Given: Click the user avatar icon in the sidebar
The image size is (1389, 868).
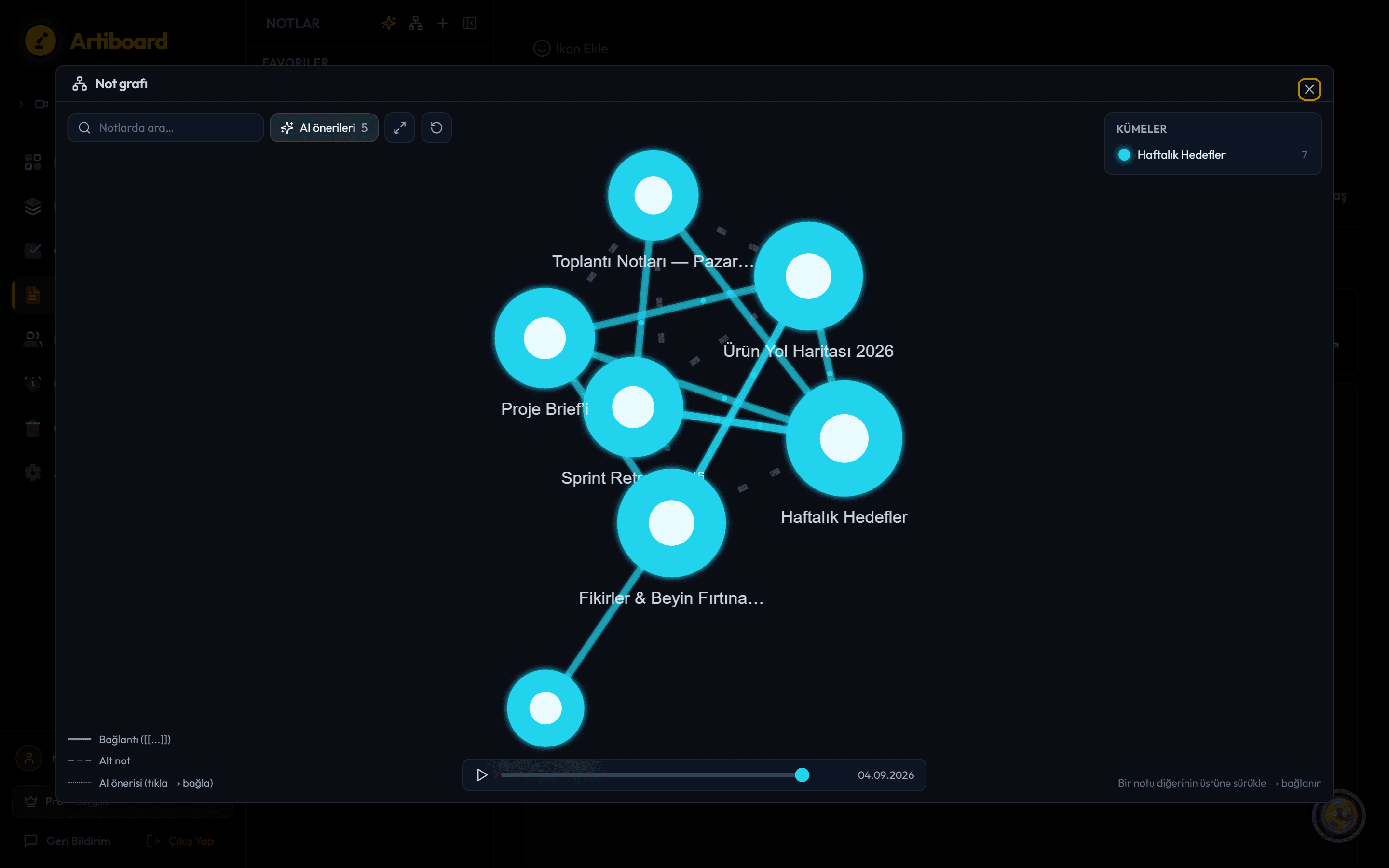Looking at the screenshot, I should (29, 758).
